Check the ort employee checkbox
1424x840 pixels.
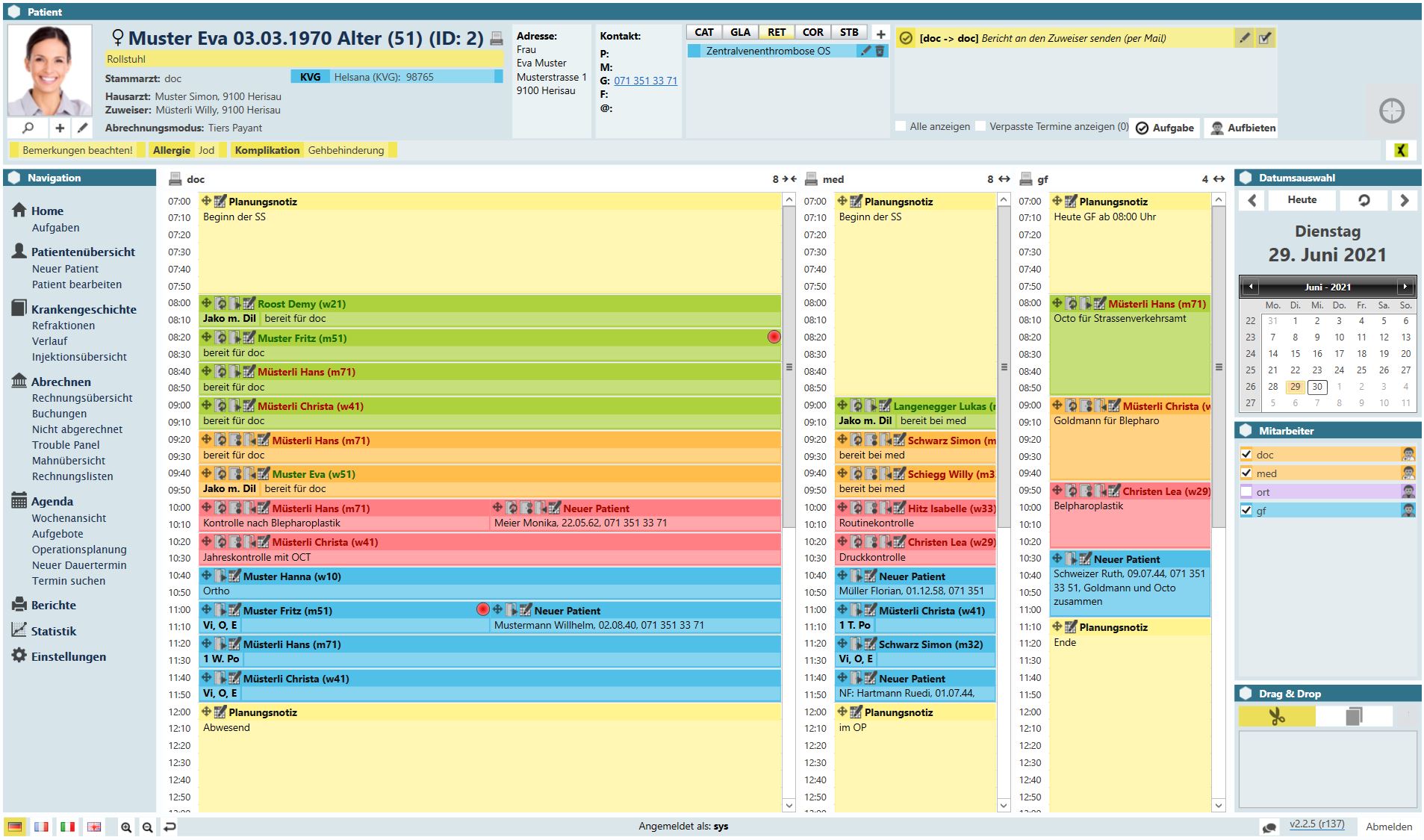1246,491
